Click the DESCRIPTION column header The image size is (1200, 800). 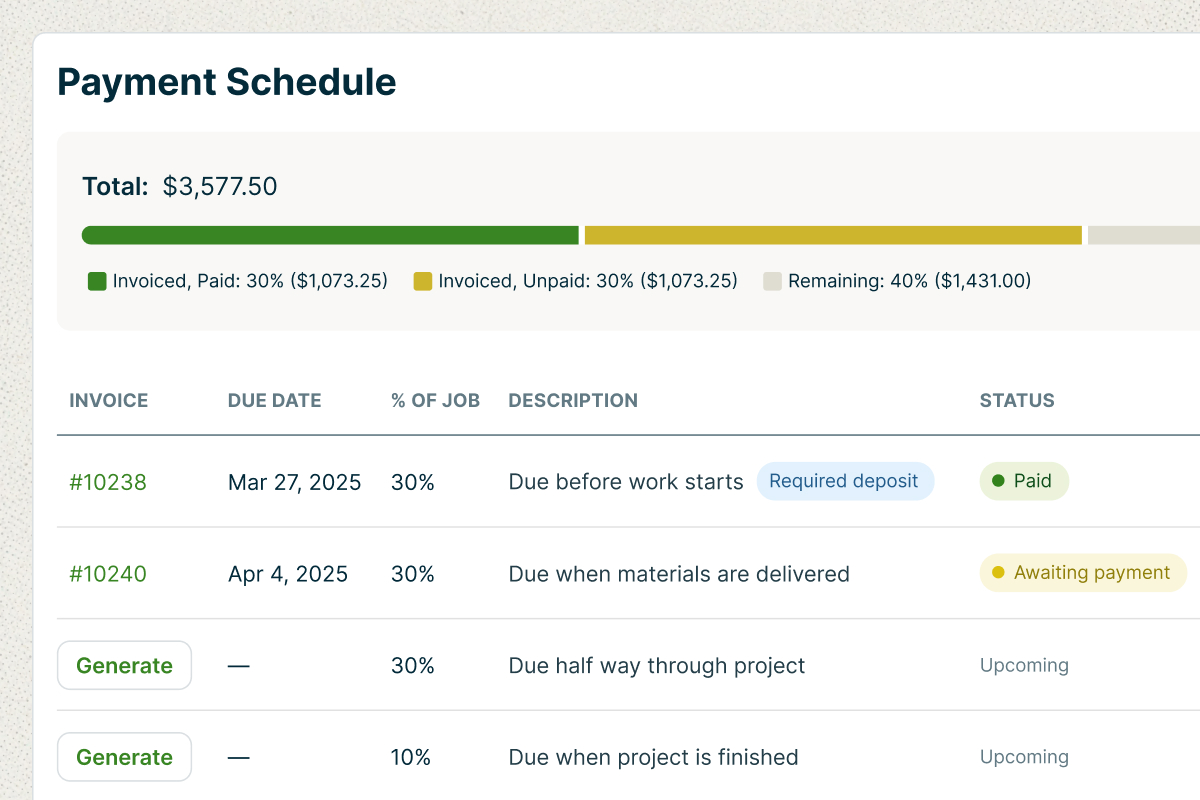[573, 401]
